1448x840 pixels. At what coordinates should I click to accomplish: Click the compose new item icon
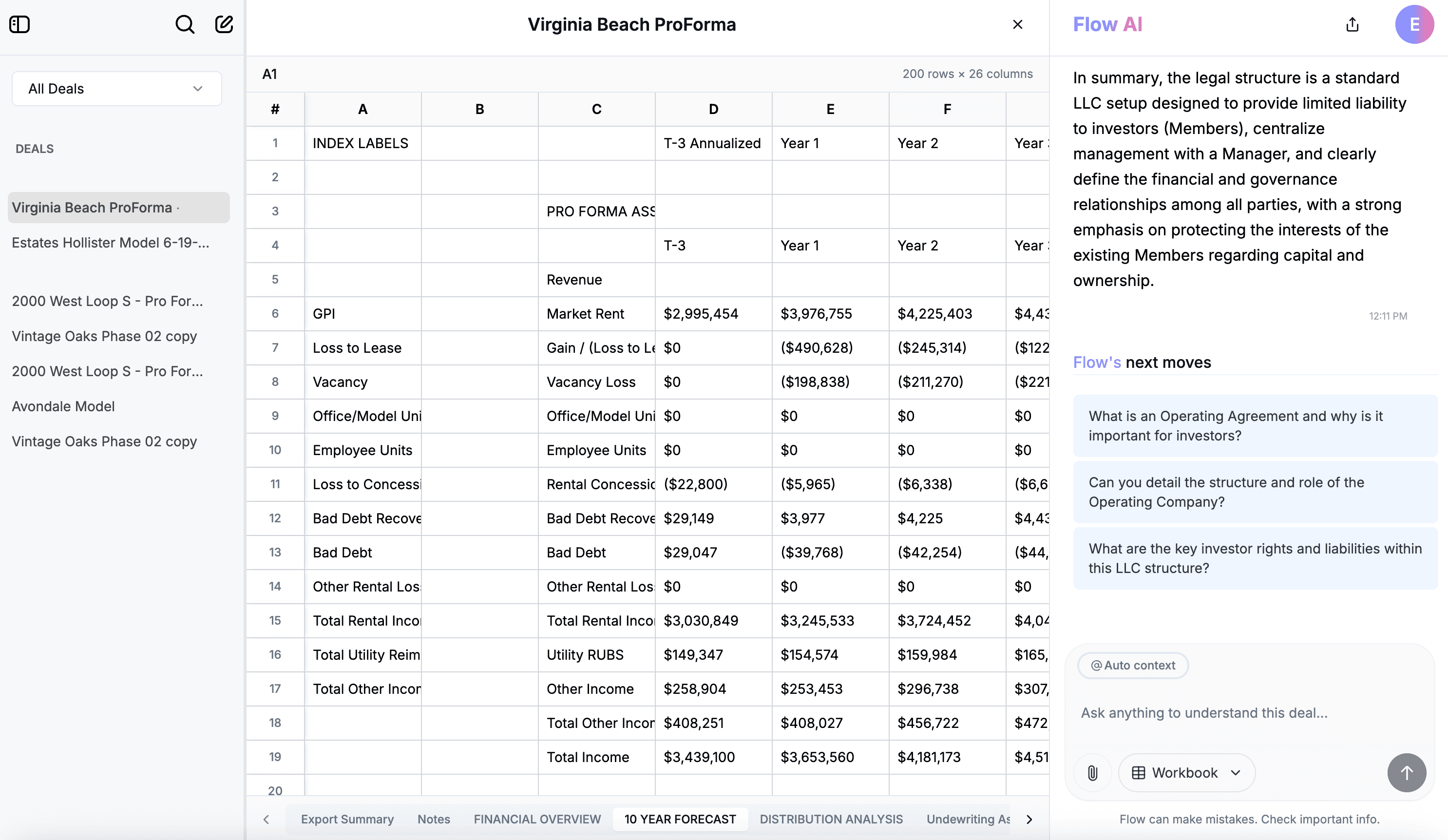224,24
